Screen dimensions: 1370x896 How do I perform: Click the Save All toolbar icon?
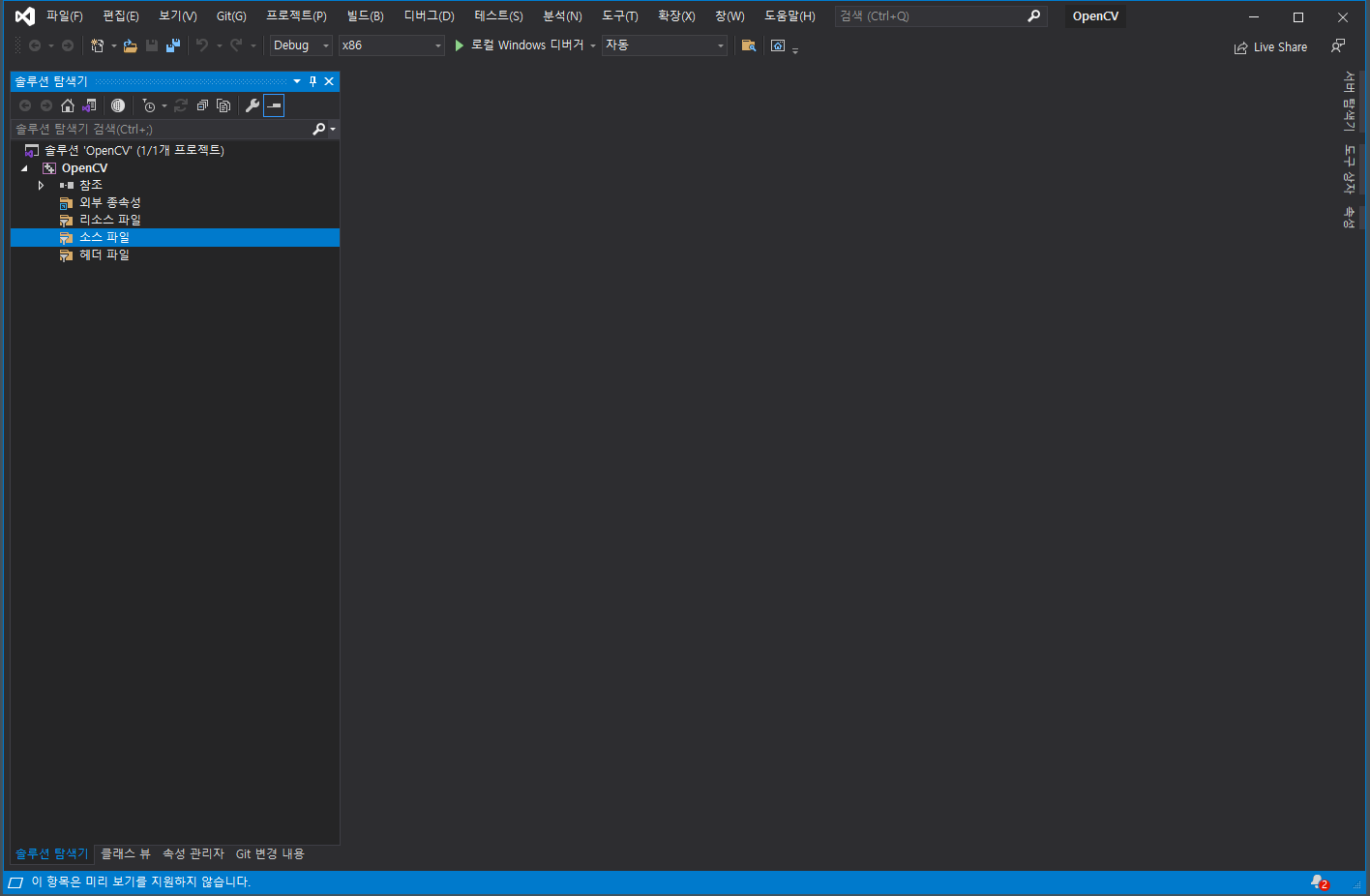173,45
